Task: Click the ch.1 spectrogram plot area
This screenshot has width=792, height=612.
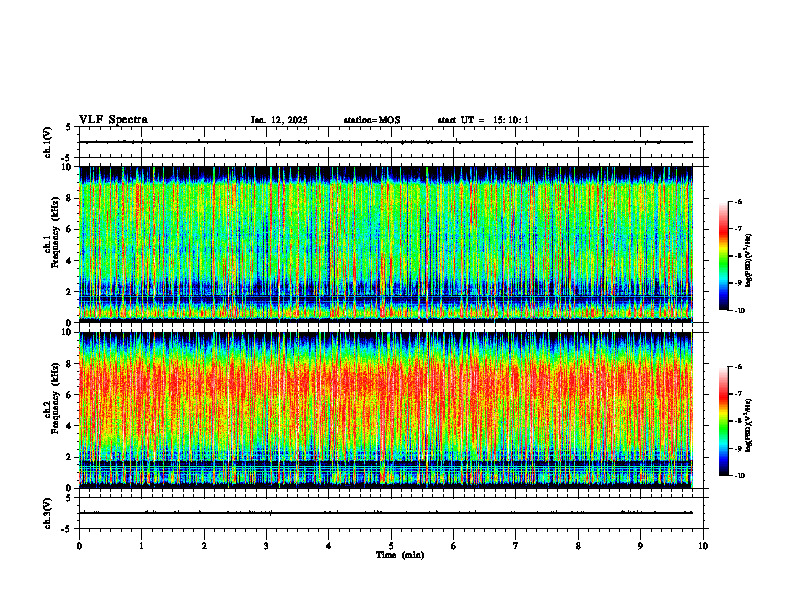Action: click(386, 244)
